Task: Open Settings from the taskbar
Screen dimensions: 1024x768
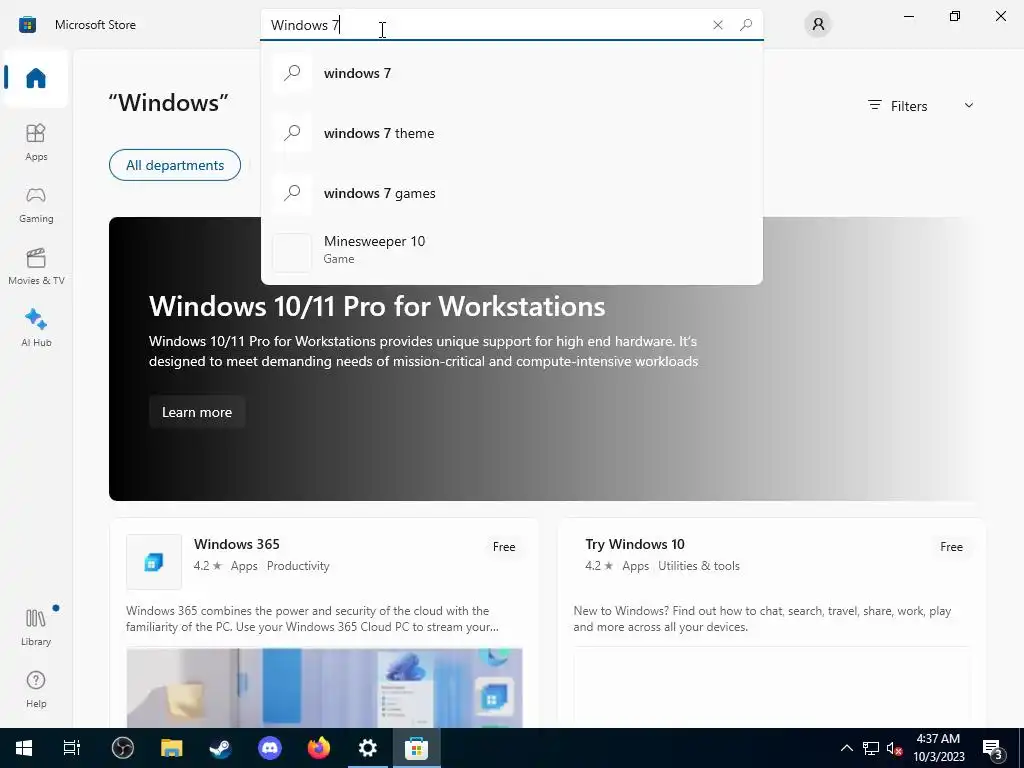Action: tap(368, 748)
